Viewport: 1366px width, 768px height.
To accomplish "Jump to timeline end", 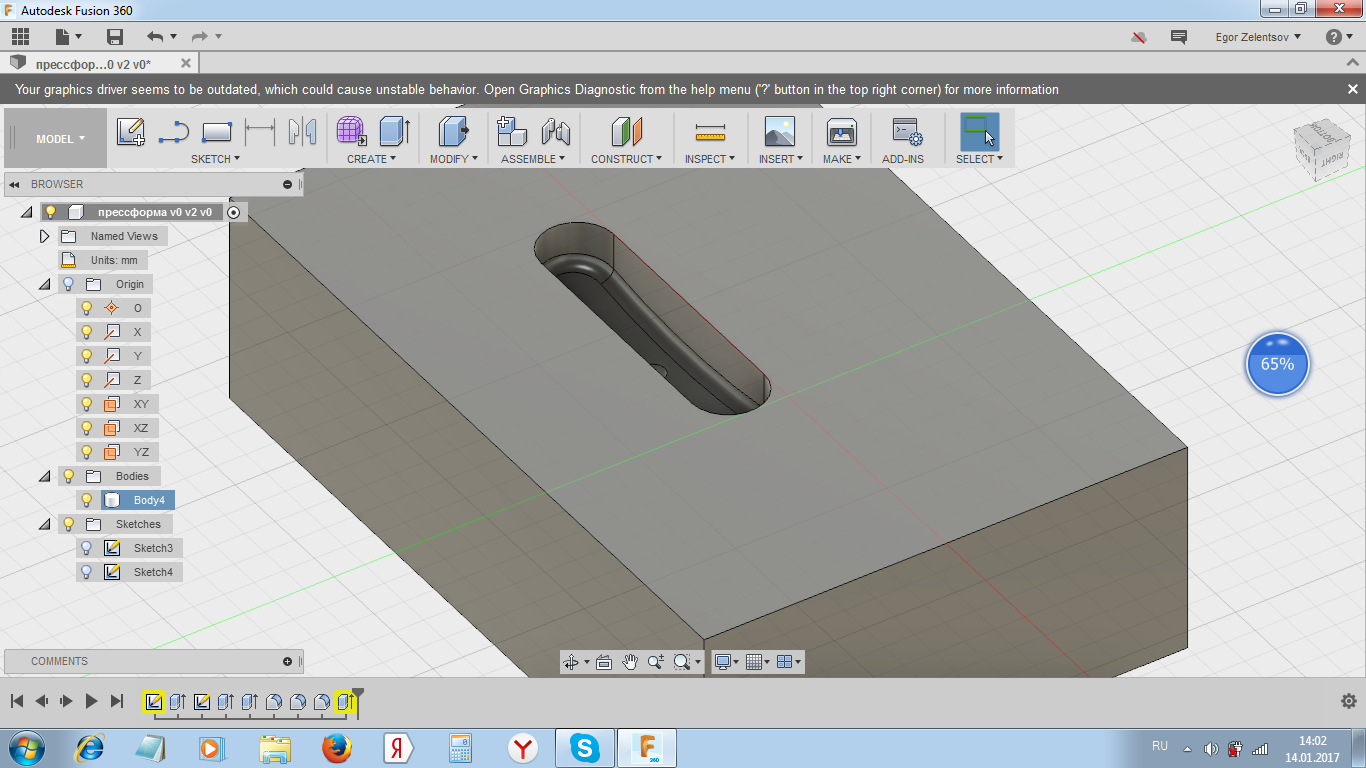I will tap(117, 701).
